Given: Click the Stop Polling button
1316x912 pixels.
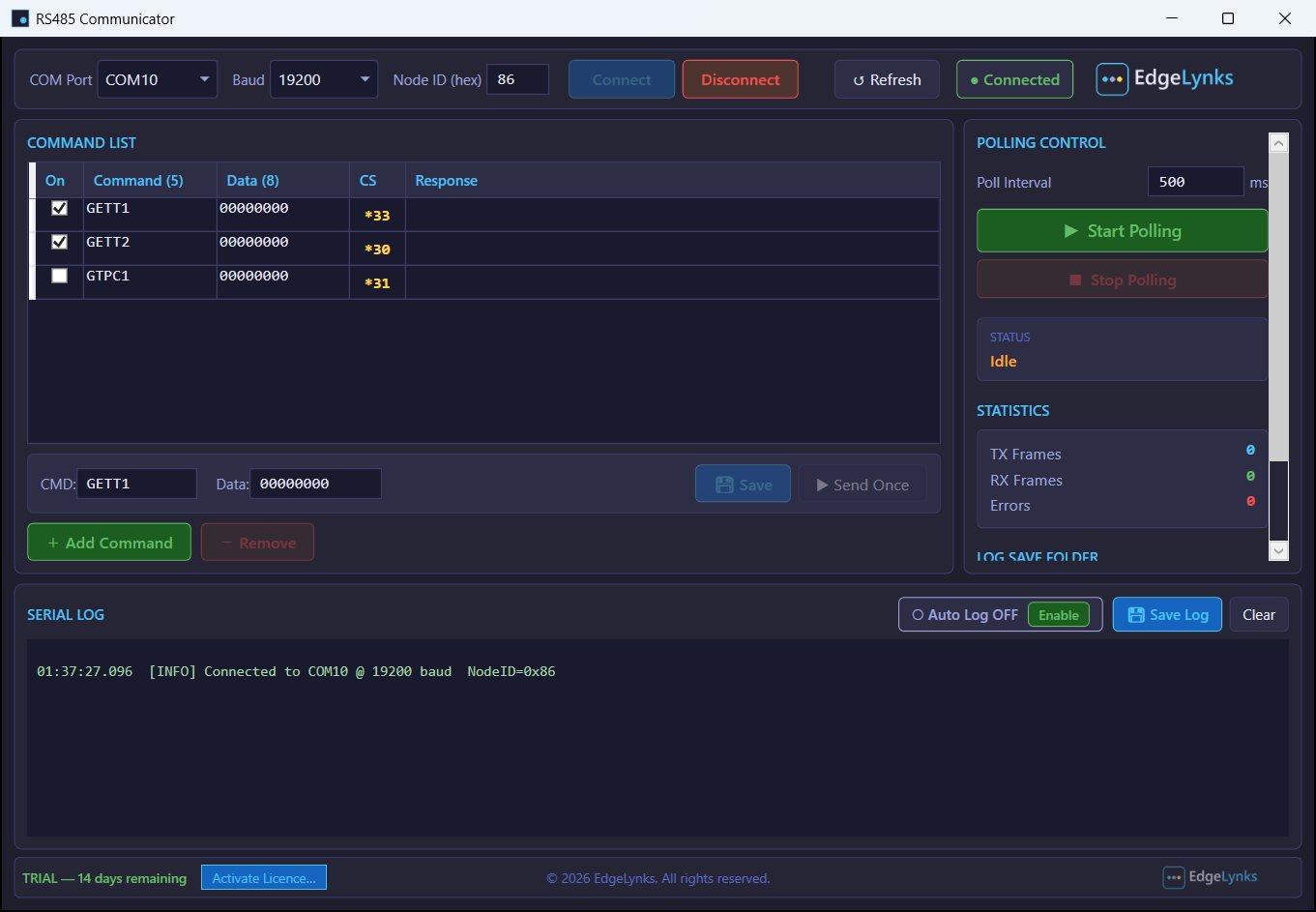Looking at the screenshot, I should click(x=1122, y=279).
